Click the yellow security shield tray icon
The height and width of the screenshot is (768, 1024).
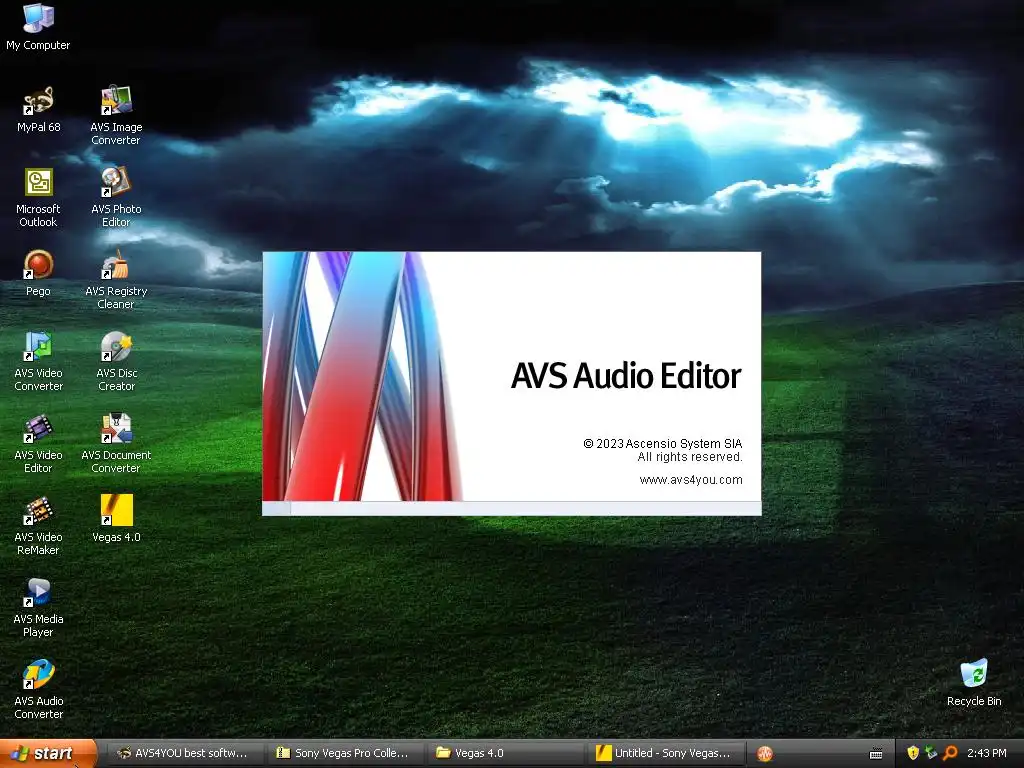913,753
